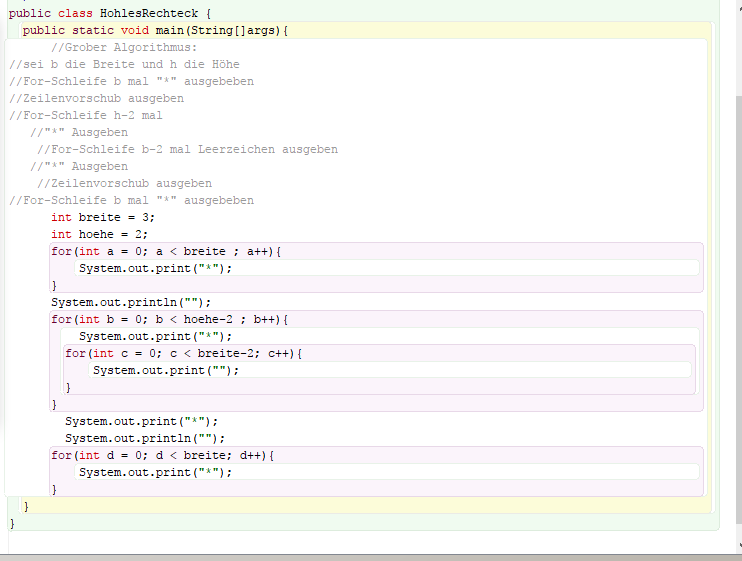Click the comment '//Grober Algorithmus:'
The height and width of the screenshot is (561, 742).
pos(124,47)
